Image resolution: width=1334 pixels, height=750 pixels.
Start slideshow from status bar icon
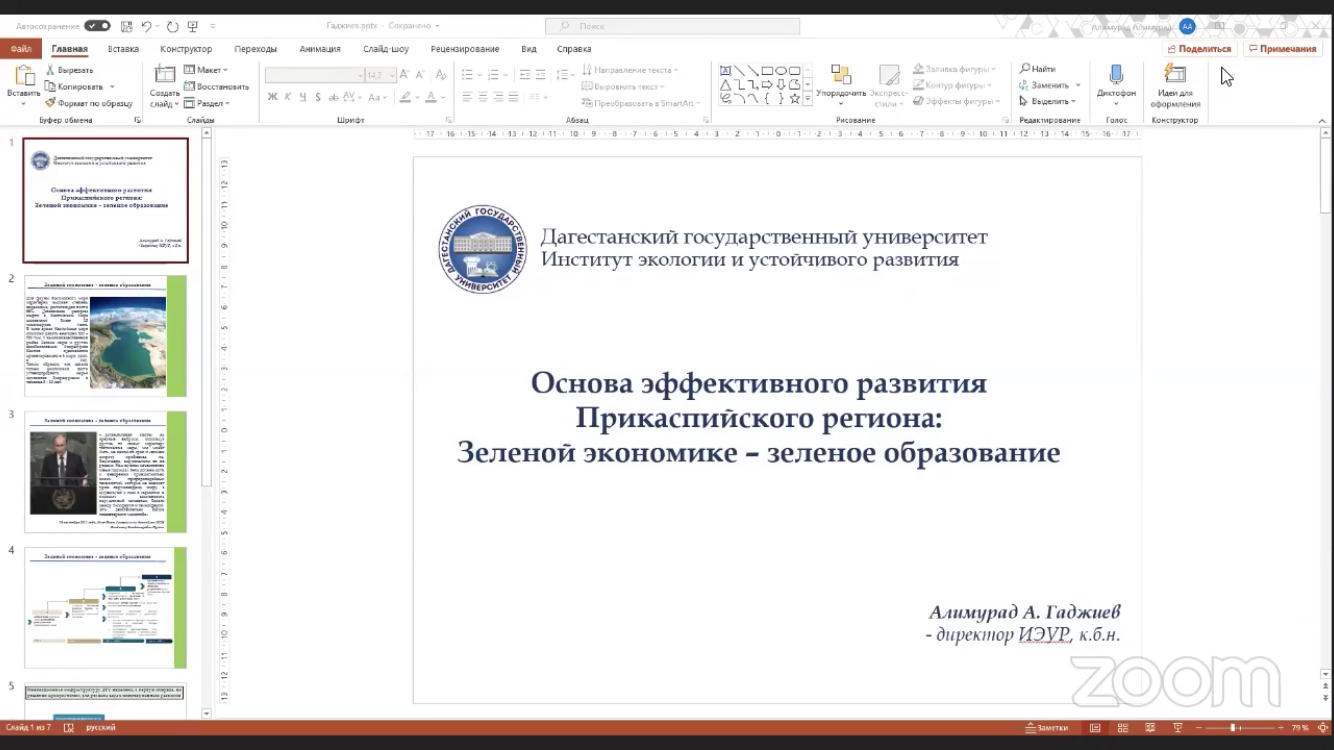click(1177, 728)
